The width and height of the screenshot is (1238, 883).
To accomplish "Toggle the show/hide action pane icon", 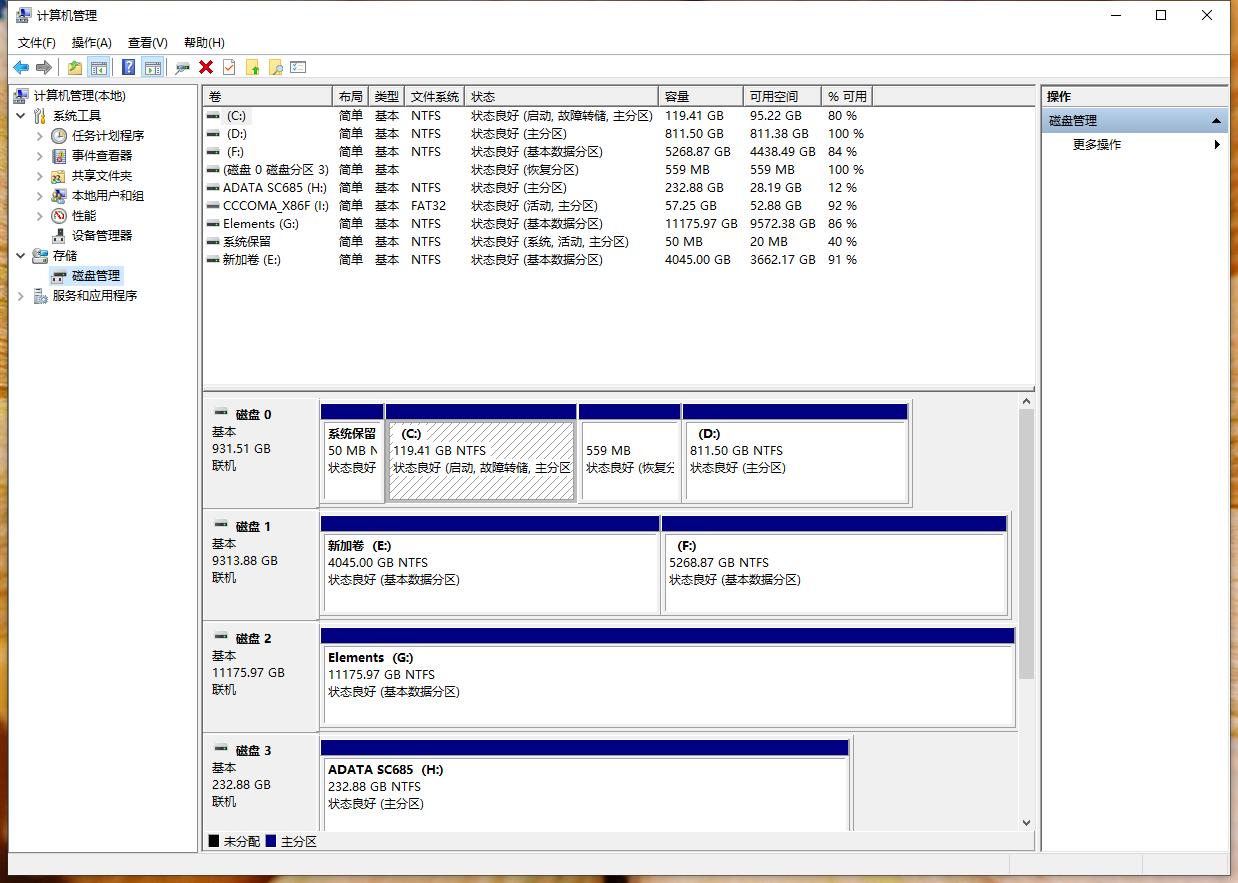I will [152, 67].
